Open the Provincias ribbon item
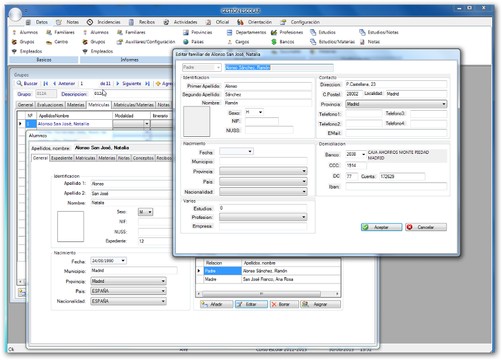The height and width of the screenshot is (360, 502). tap(198, 32)
